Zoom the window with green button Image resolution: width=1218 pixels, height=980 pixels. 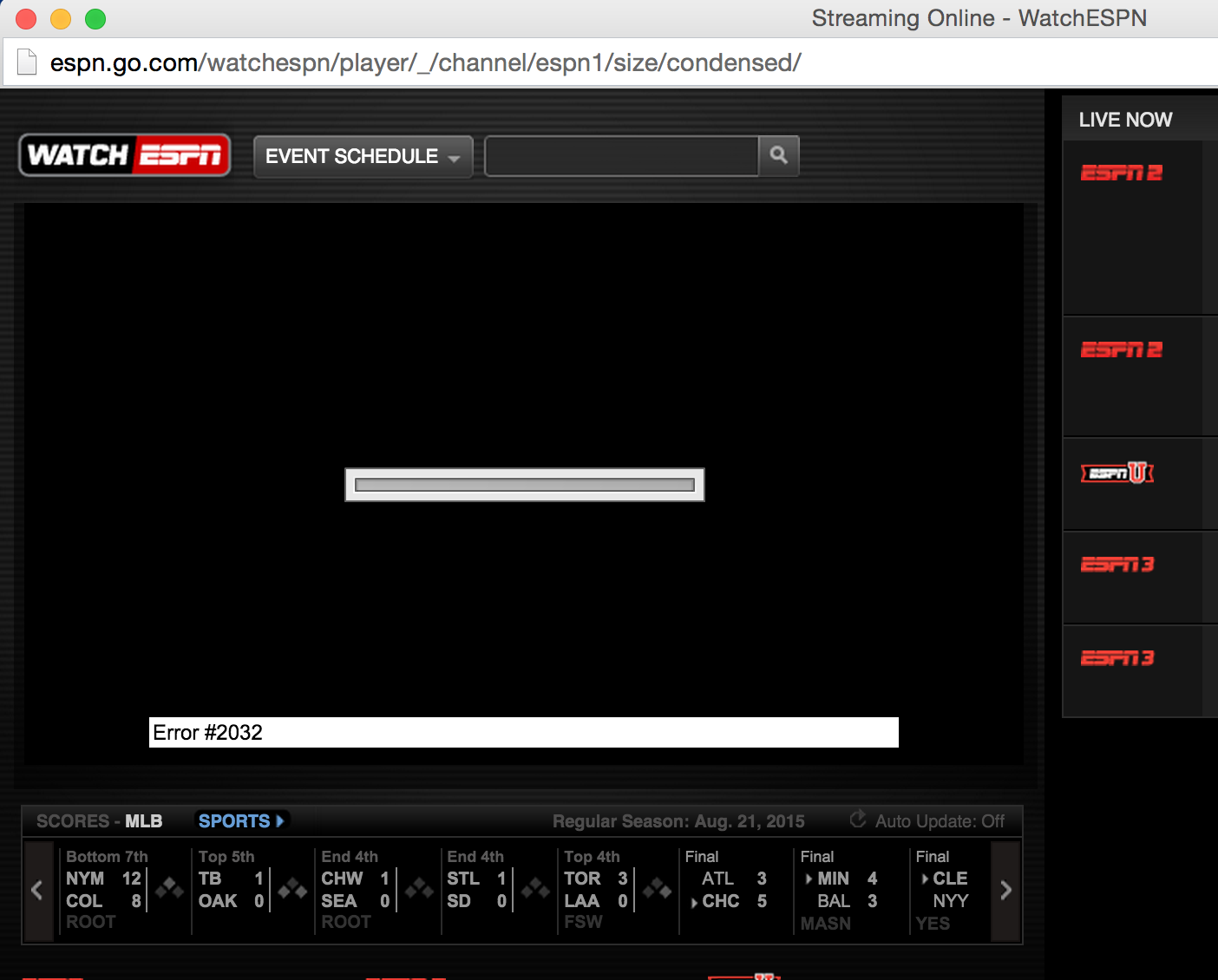click(95, 18)
